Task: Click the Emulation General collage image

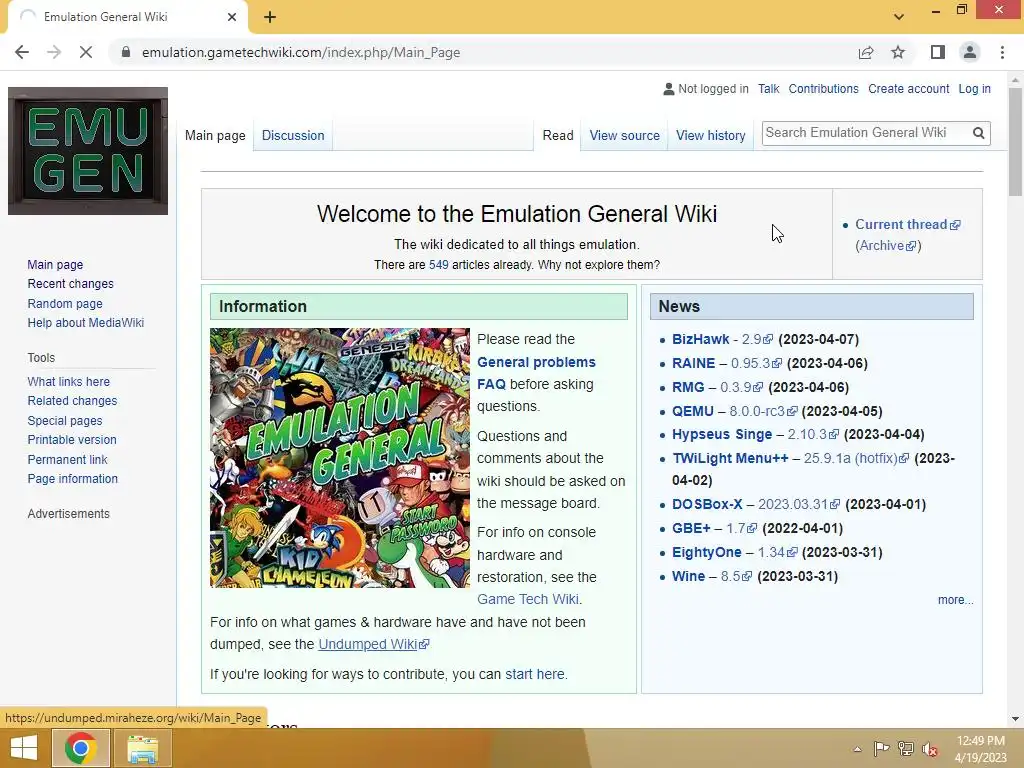Action: (x=340, y=458)
